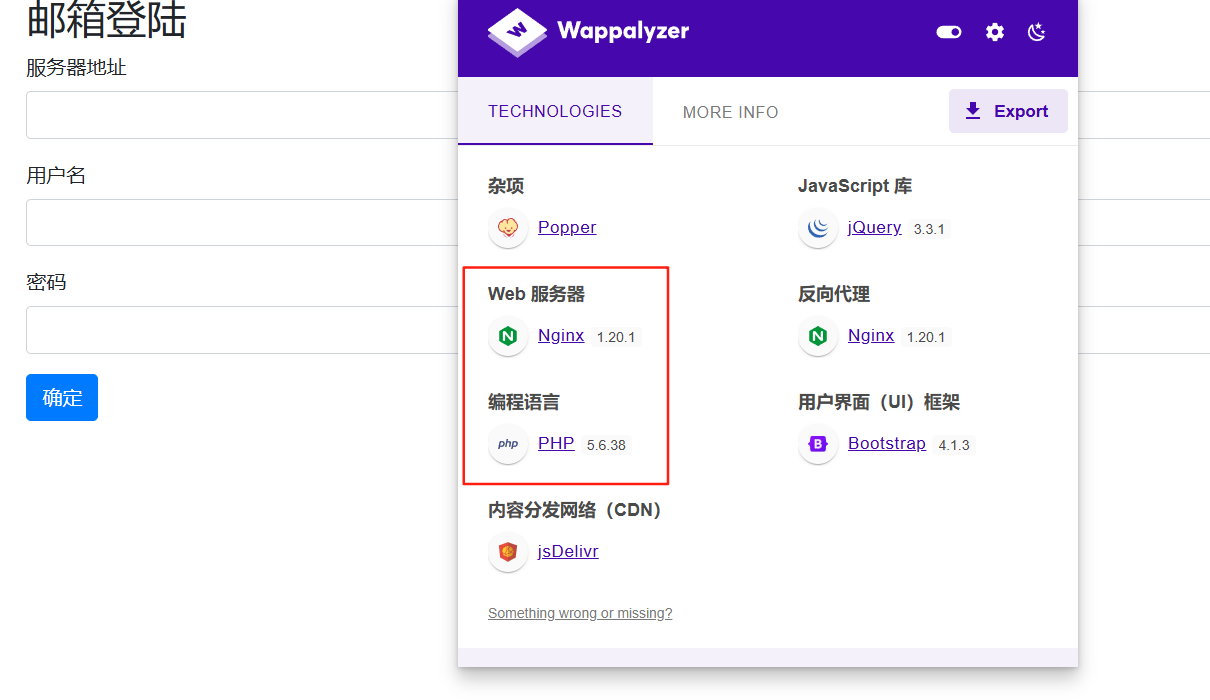
Task: Click the Export button
Action: coord(1008,111)
